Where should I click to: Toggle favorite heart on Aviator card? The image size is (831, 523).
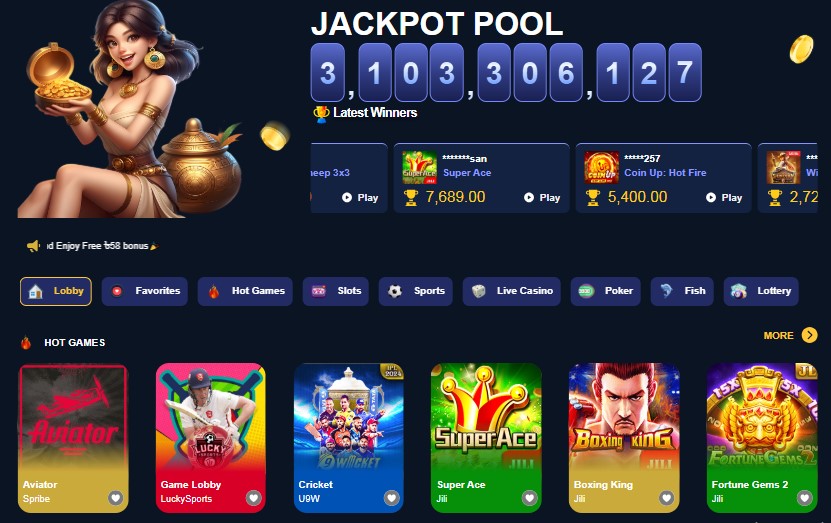116,498
